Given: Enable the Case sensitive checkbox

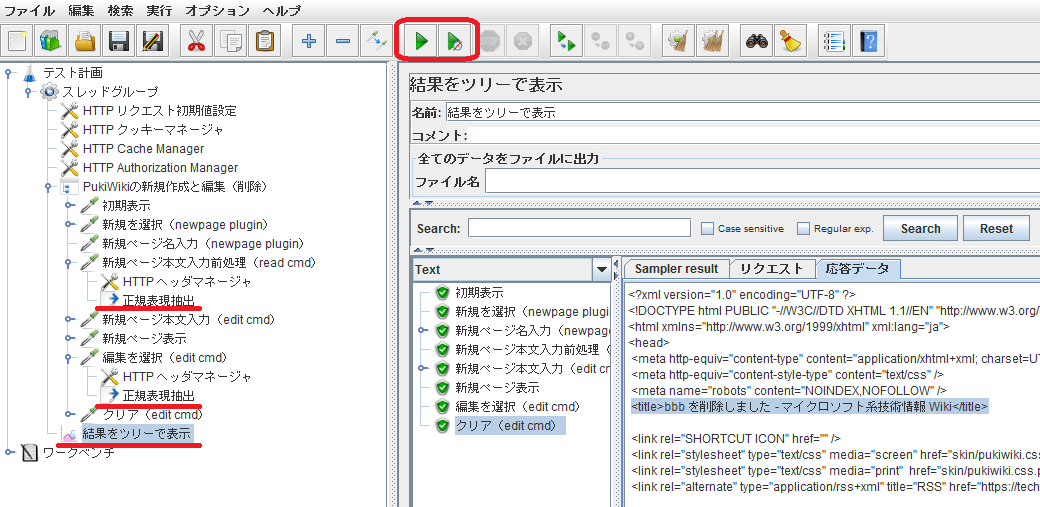Looking at the screenshot, I should pos(708,229).
